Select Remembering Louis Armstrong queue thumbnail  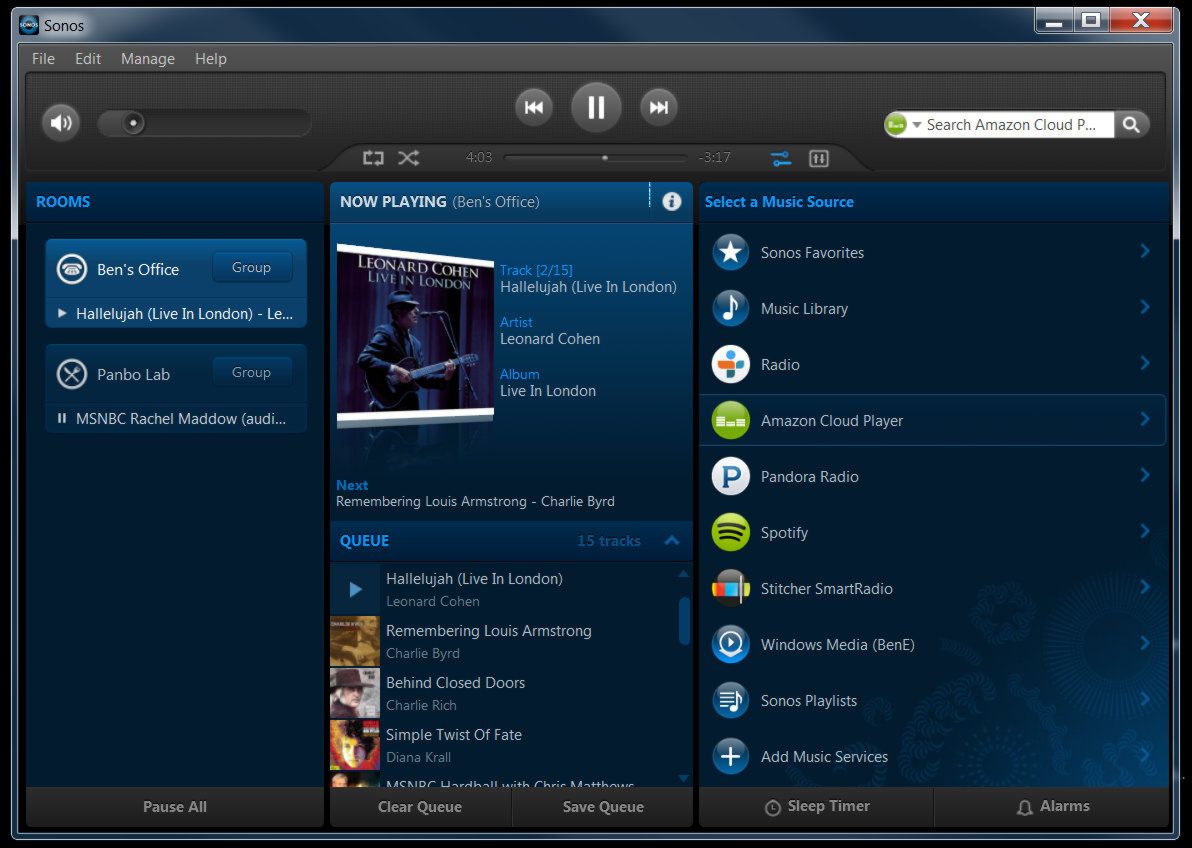pyautogui.click(x=355, y=641)
